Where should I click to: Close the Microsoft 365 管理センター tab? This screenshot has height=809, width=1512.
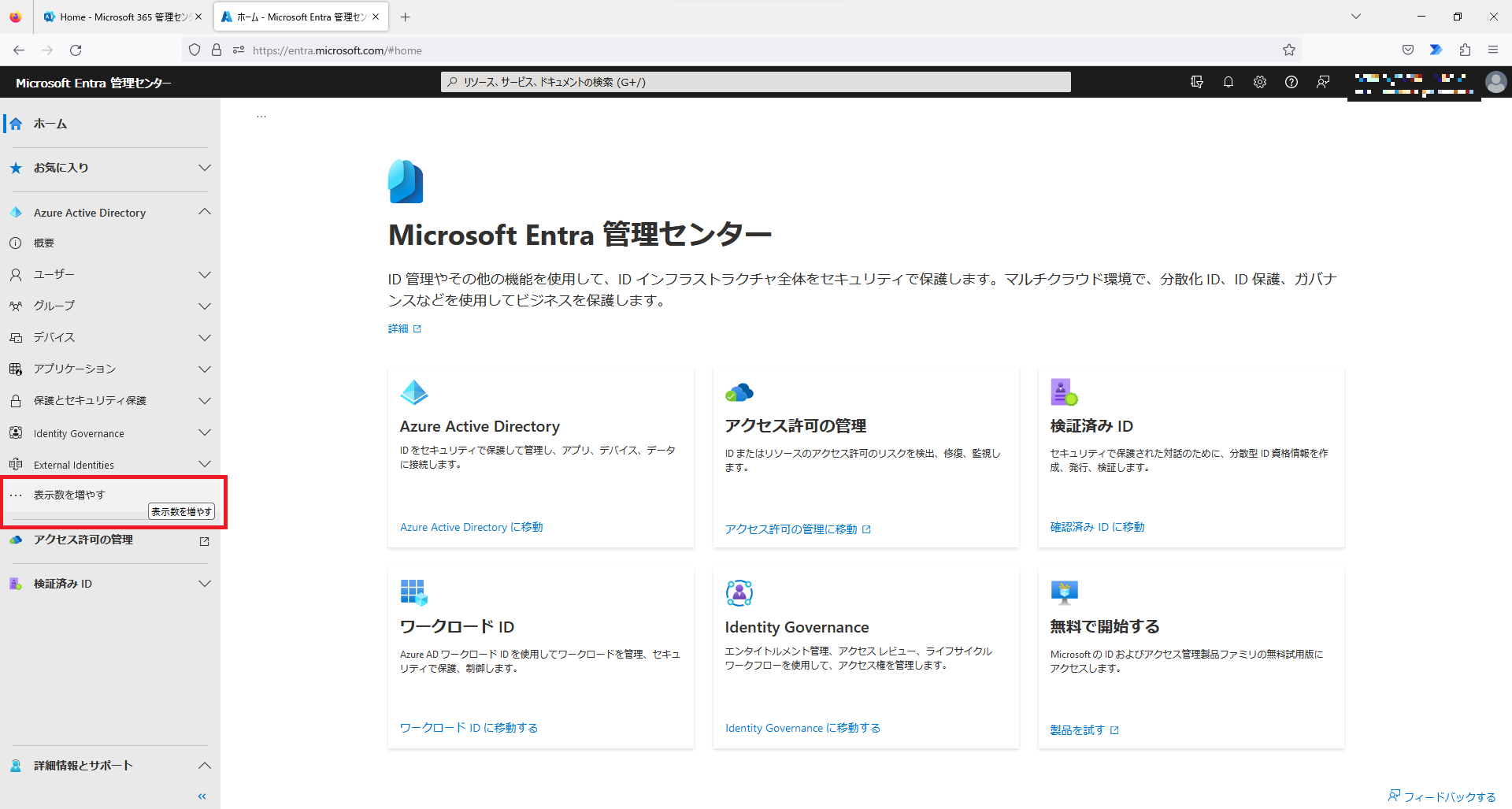tap(198, 17)
